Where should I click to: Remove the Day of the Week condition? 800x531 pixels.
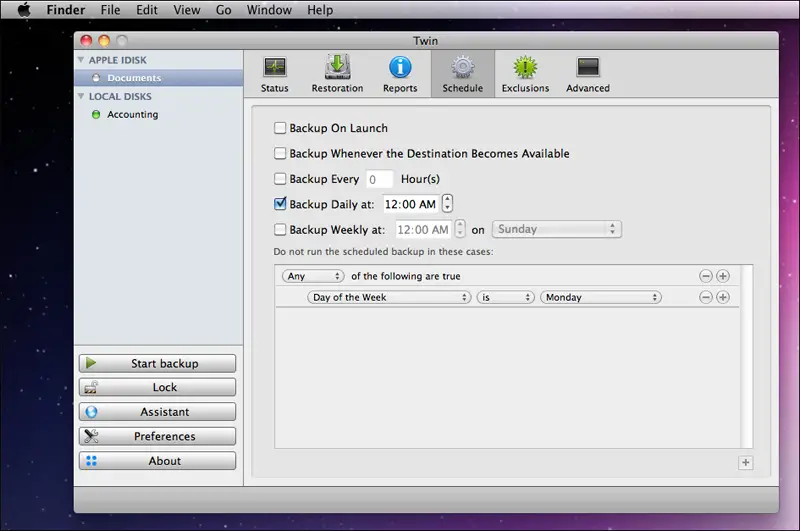pos(706,297)
